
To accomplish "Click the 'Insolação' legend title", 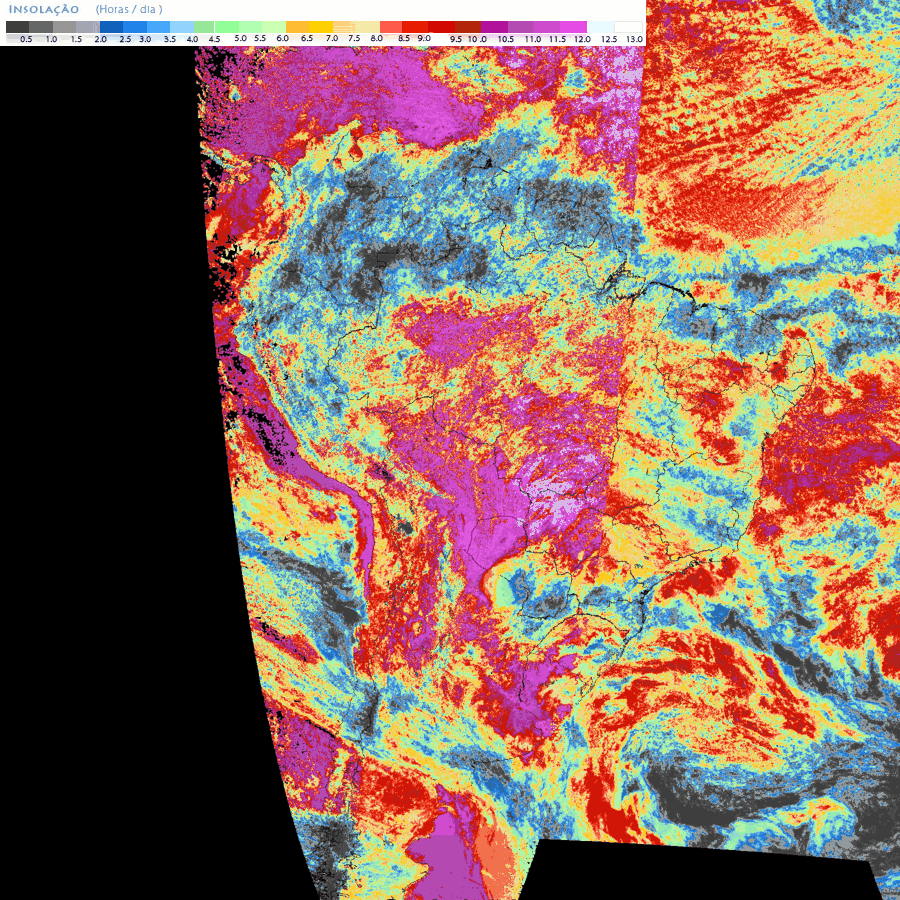I will point(44,9).
